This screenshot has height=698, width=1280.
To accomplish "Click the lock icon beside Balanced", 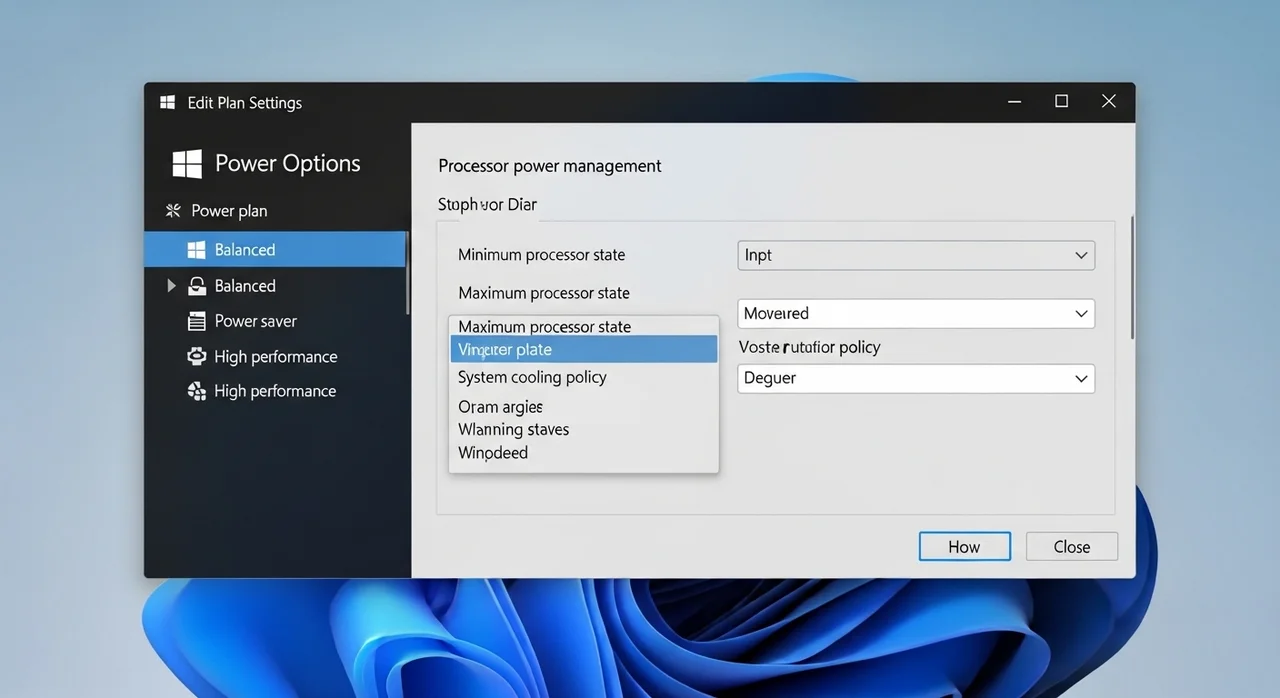I will 197,286.
